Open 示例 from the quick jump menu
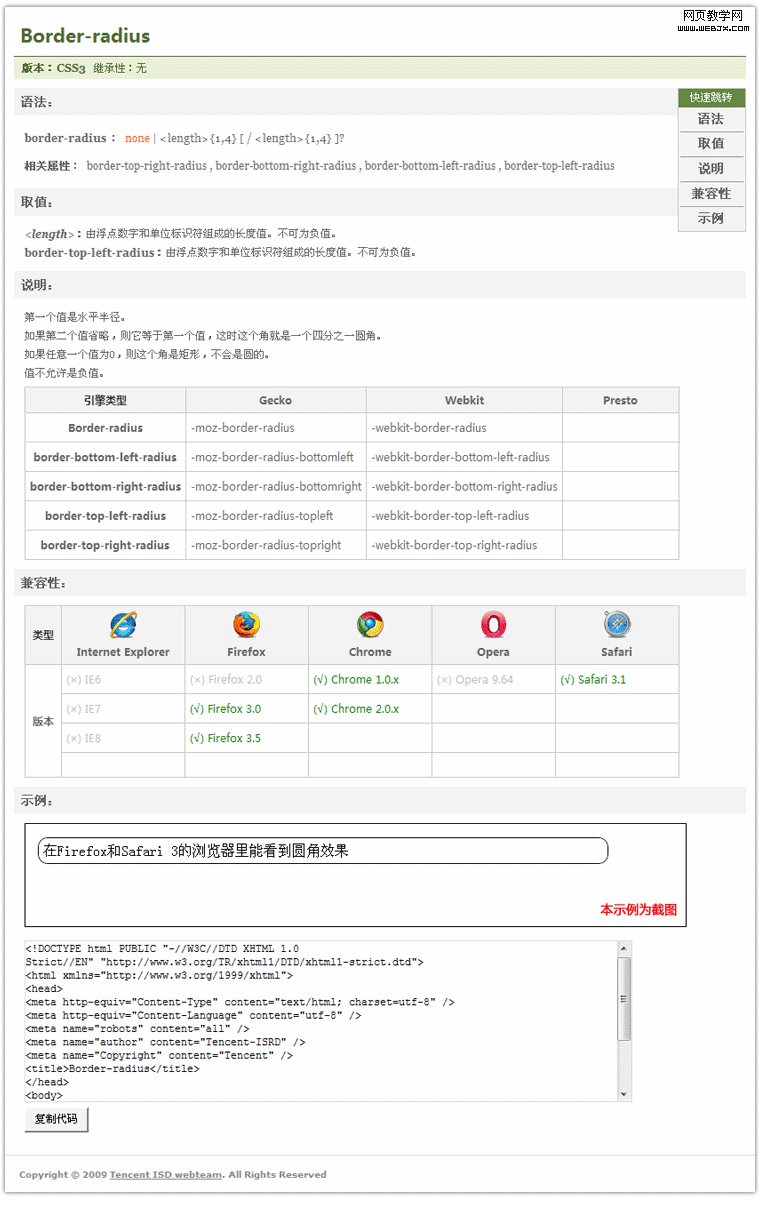Image resolution: width=760 pixels, height=1205 pixels. click(711, 218)
